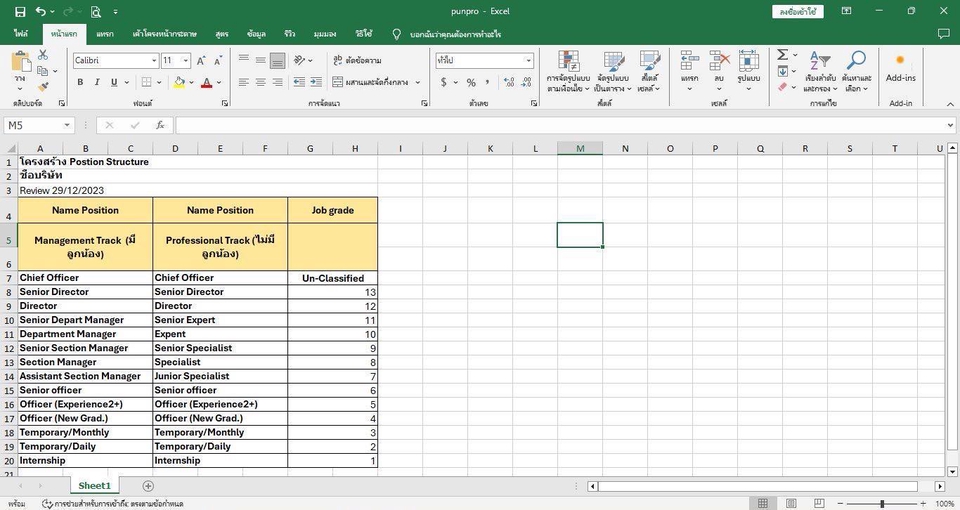Click the sign-in button in title bar
960x510 pixels.
click(x=798, y=12)
